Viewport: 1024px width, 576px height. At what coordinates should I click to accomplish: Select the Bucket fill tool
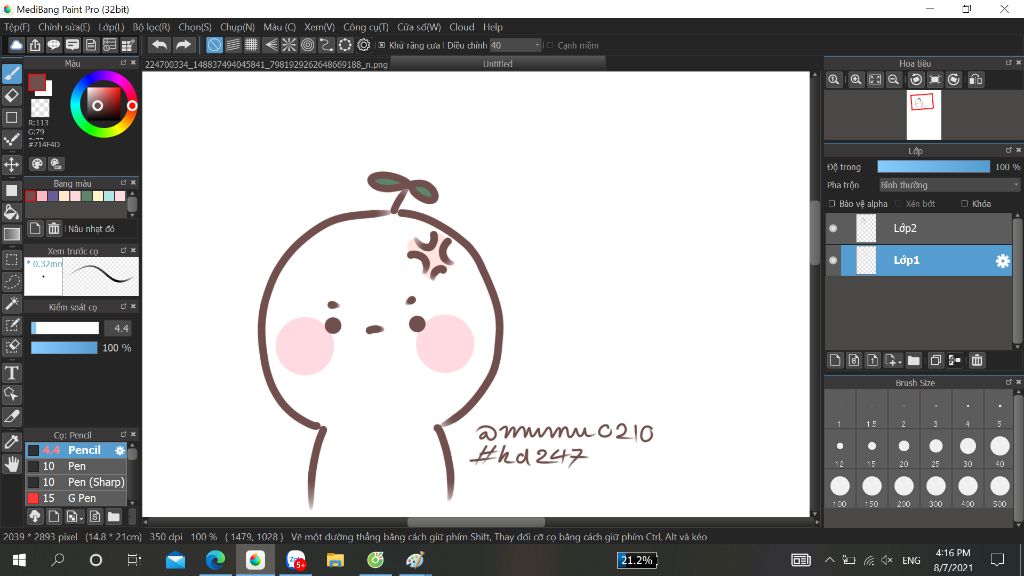(12, 212)
